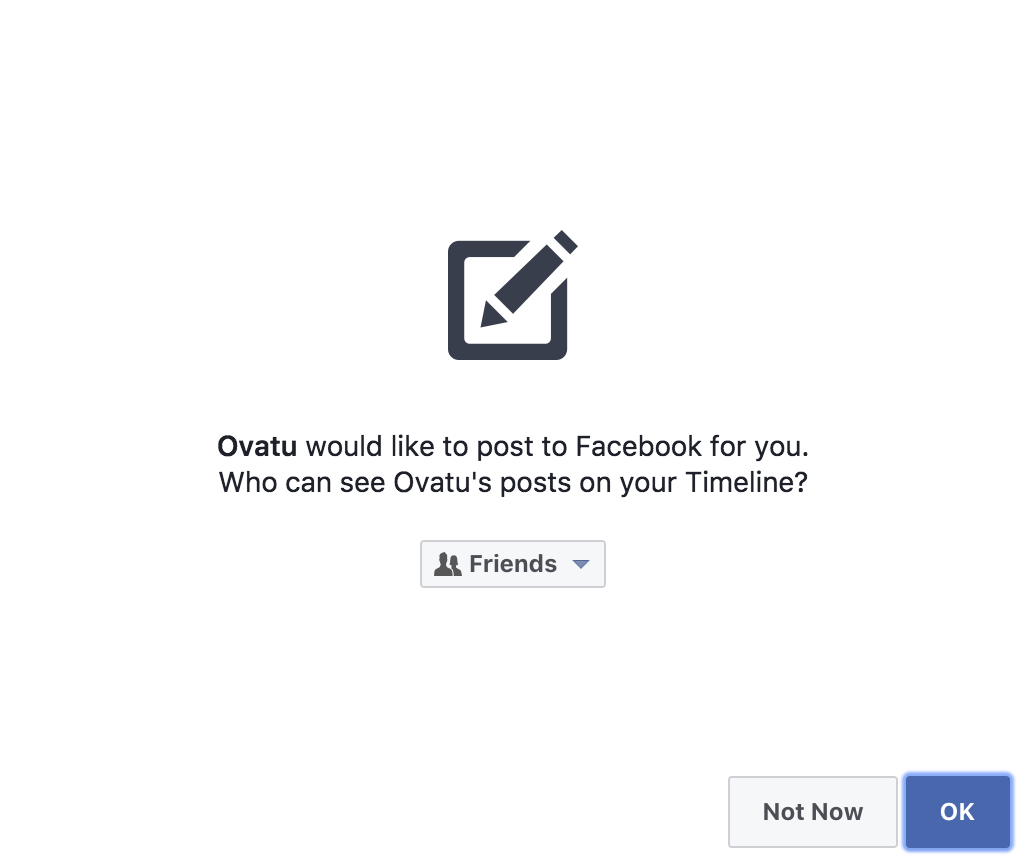The image size is (1030, 866).
Task: Click the "Who can see" question text
Action: [302, 483]
